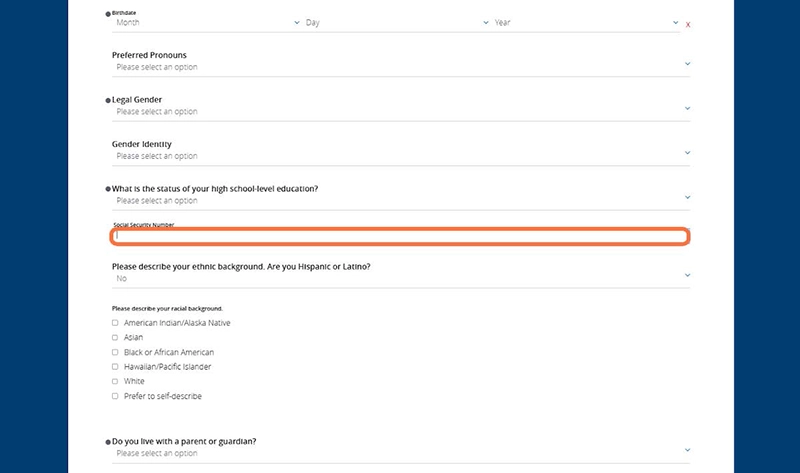Enable Hawaiian/Pacific Islander option
Image resolution: width=800 pixels, height=473 pixels.
[x=115, y=367]
